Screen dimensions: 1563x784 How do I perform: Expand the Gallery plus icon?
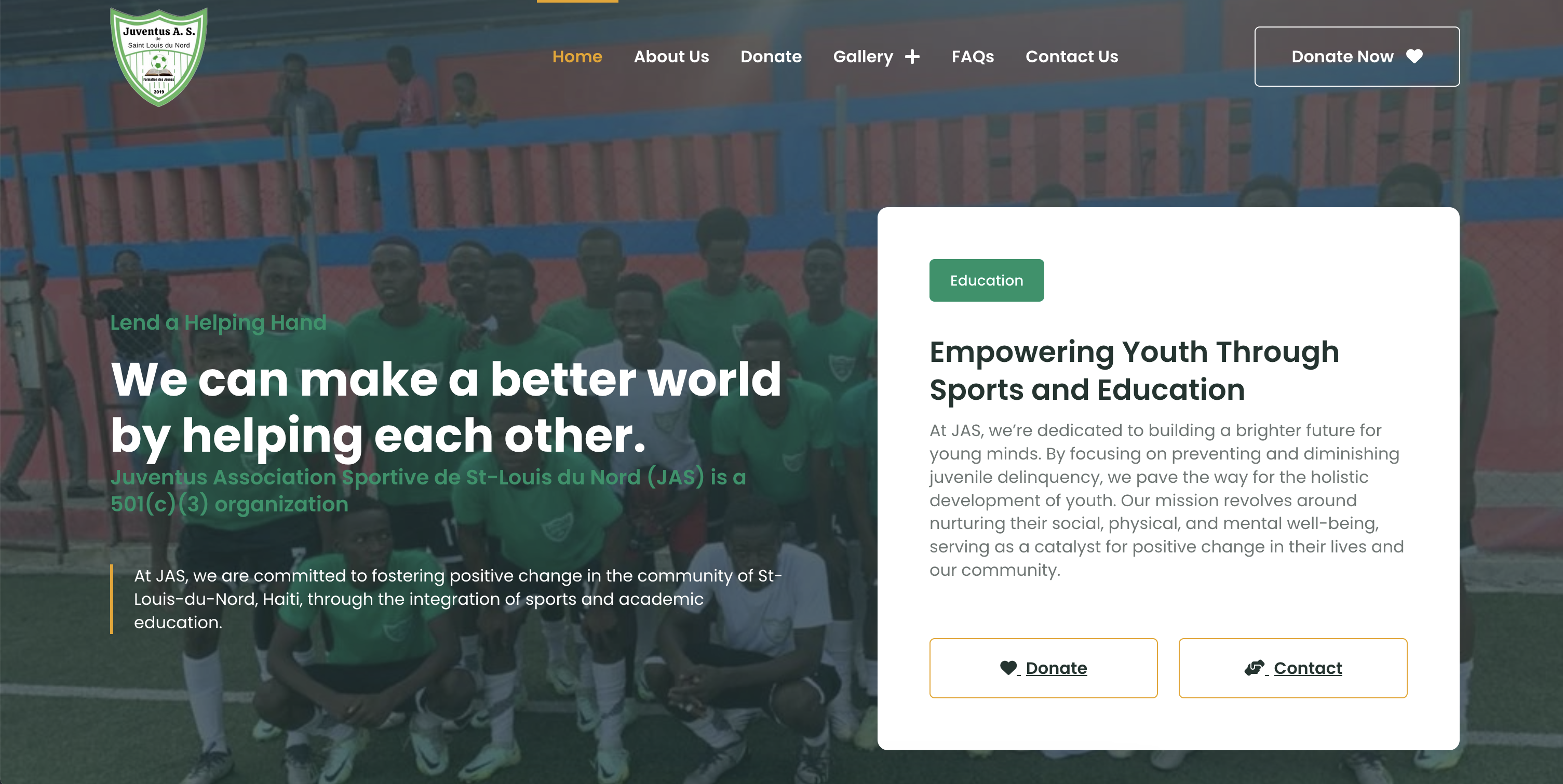point(912,57)
